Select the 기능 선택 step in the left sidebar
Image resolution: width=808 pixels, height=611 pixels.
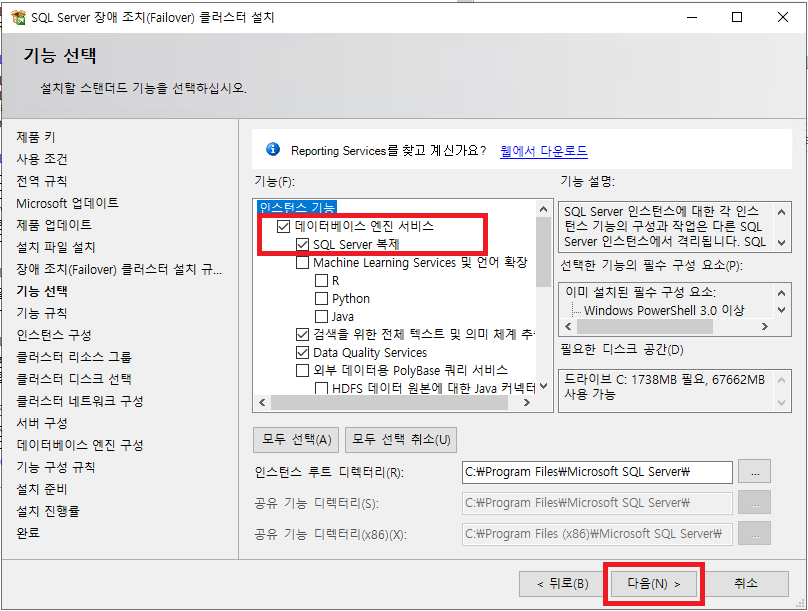coord(42,291)
